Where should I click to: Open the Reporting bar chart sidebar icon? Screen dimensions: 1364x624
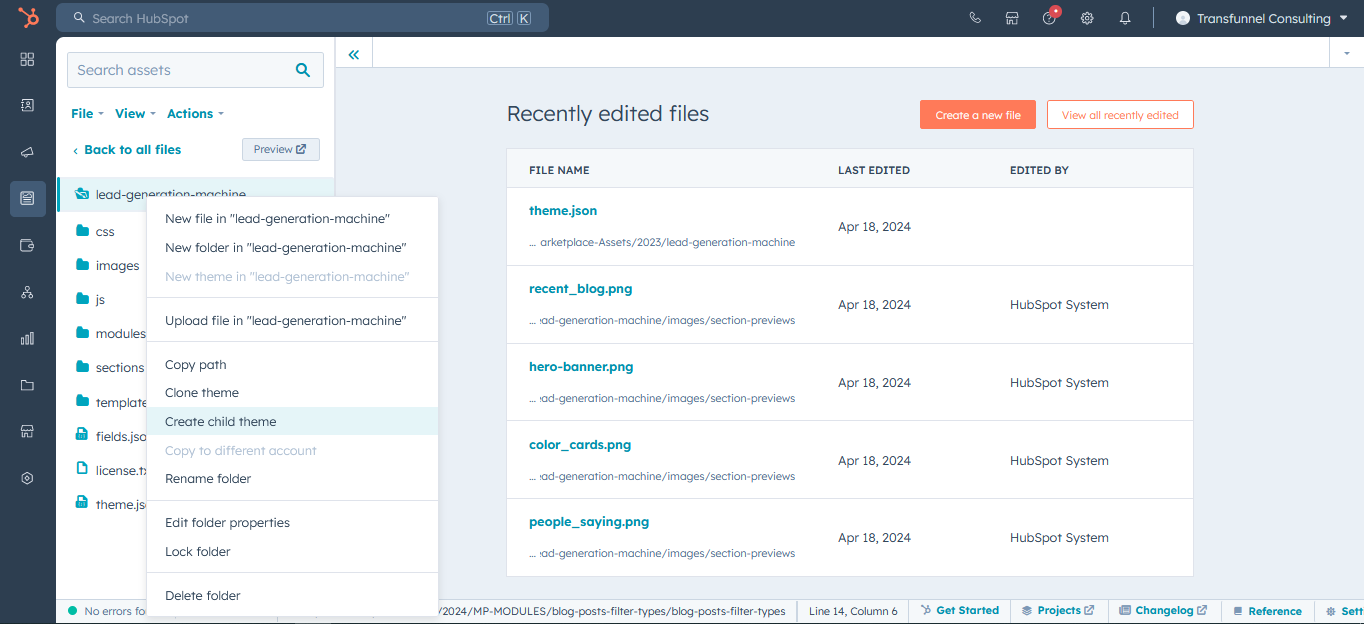click(27, 338)
